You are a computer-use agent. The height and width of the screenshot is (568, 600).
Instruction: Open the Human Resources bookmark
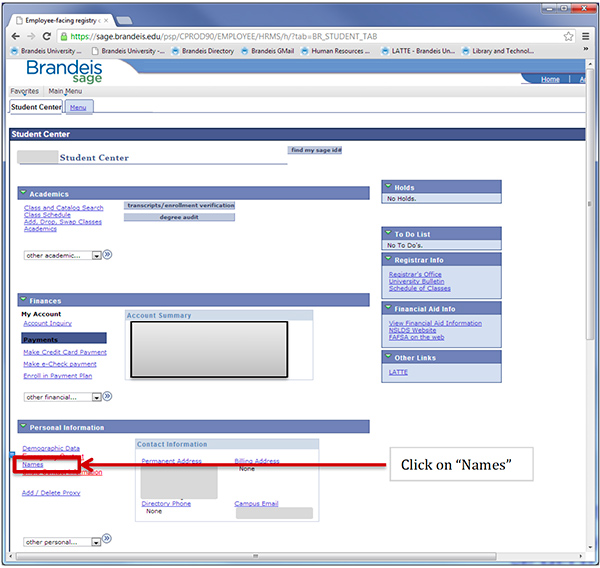click(336, 51)
